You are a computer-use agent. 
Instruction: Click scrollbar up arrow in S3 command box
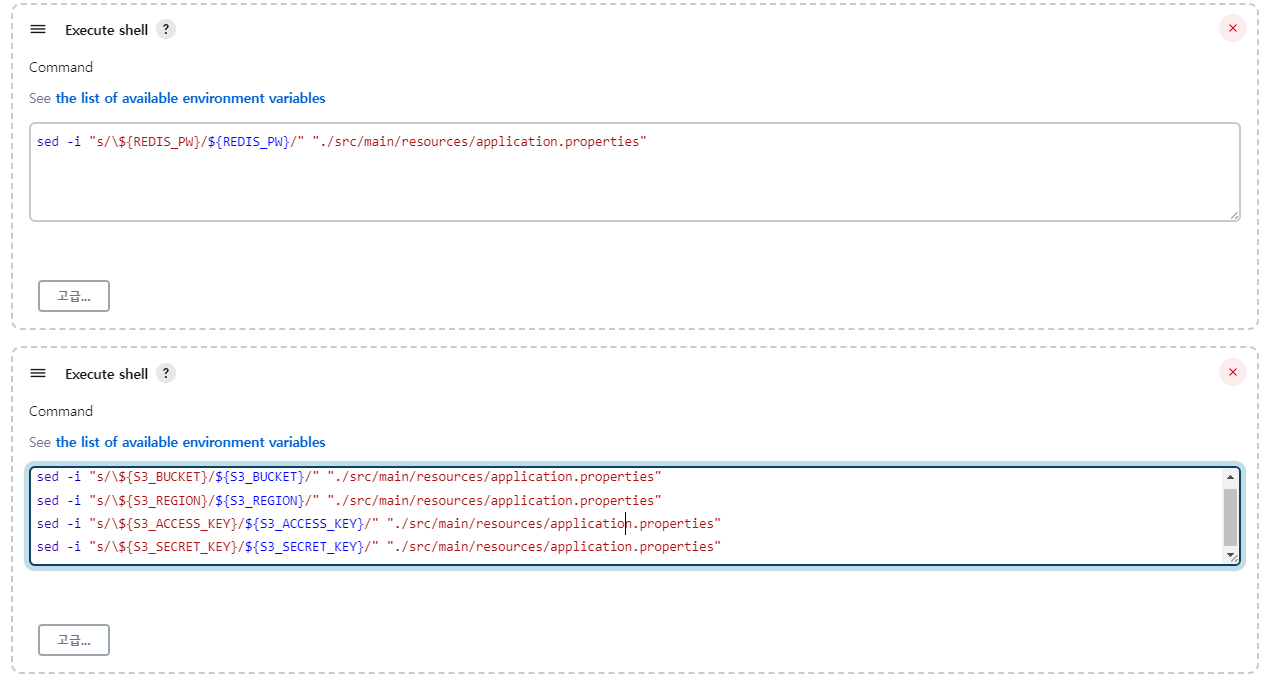pyautogui.click(x=1231, y=477)
